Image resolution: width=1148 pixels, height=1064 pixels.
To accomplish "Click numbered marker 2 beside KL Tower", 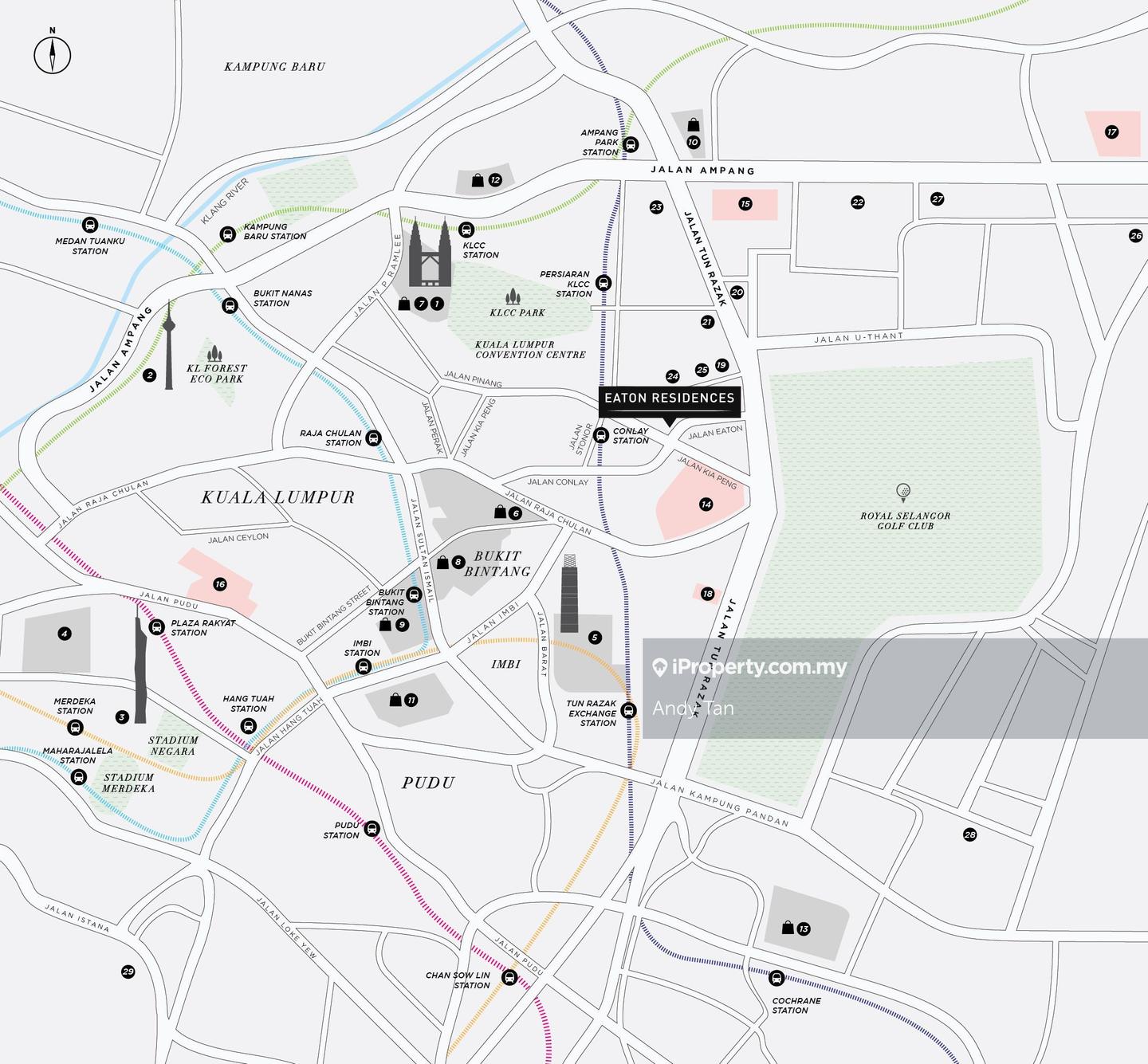I will coord(149,375).
